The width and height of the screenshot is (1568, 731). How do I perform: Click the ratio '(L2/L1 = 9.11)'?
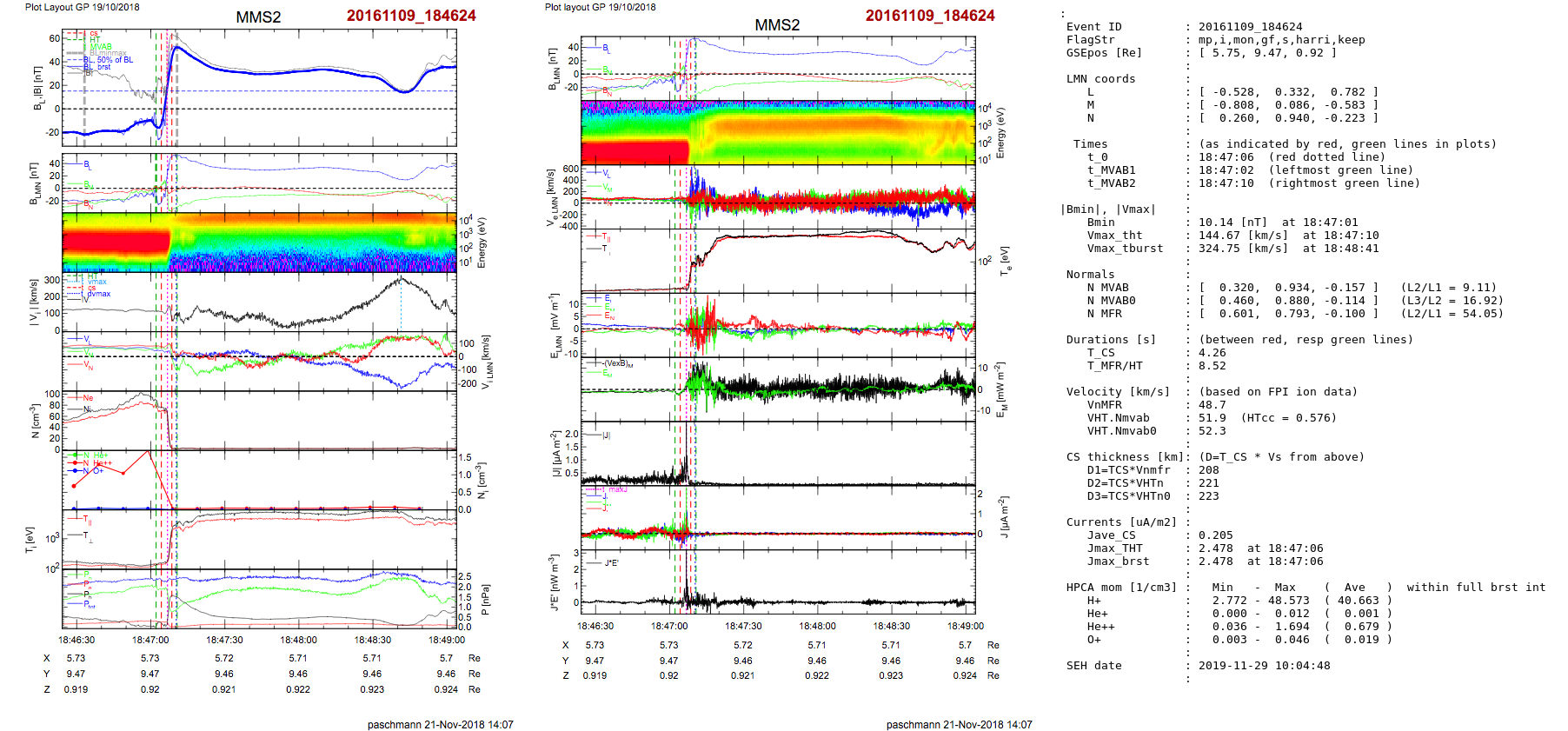coord(1448,288)
